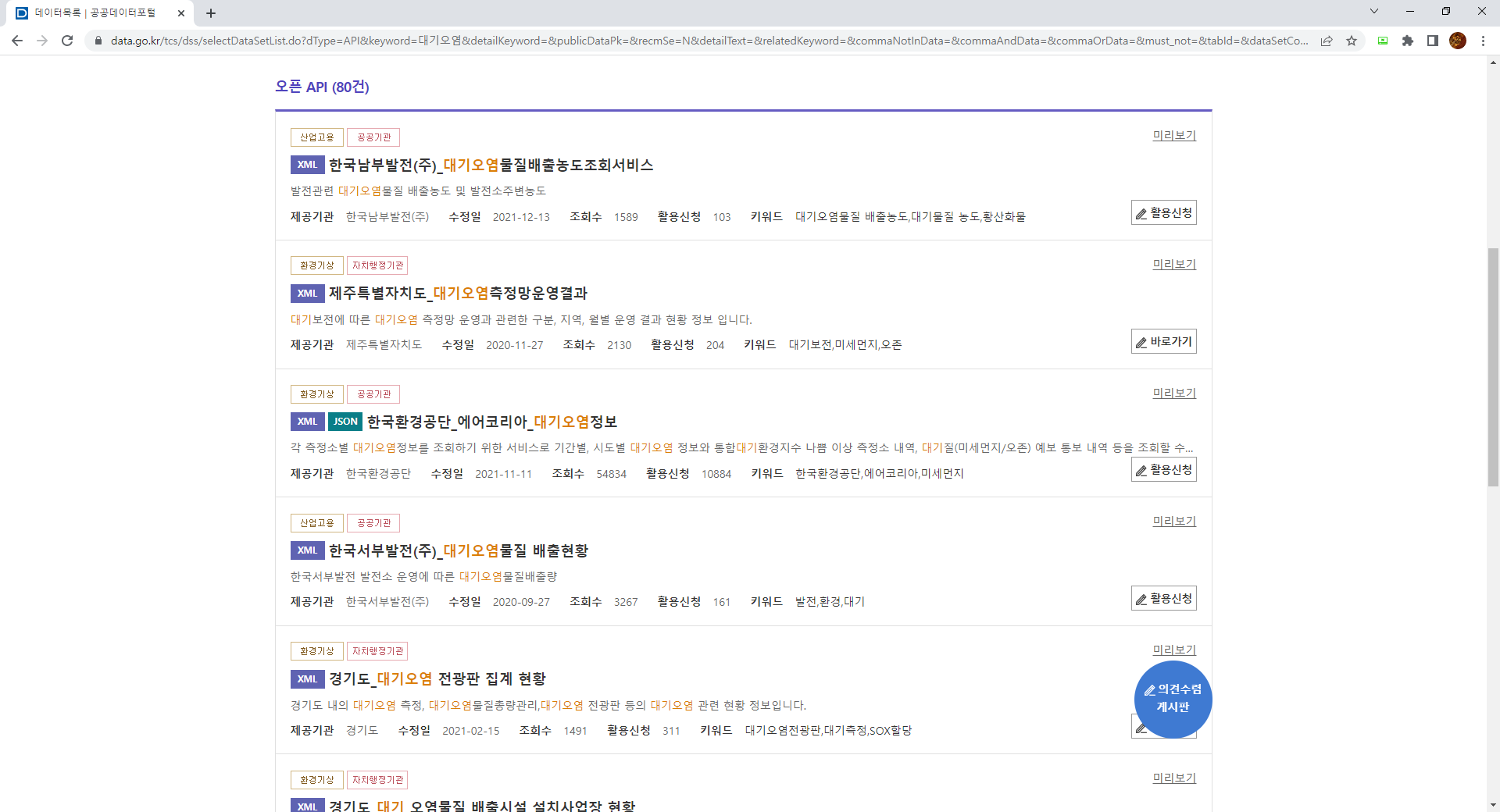Click the 오픈 API (80건) heading

point(322,87)
